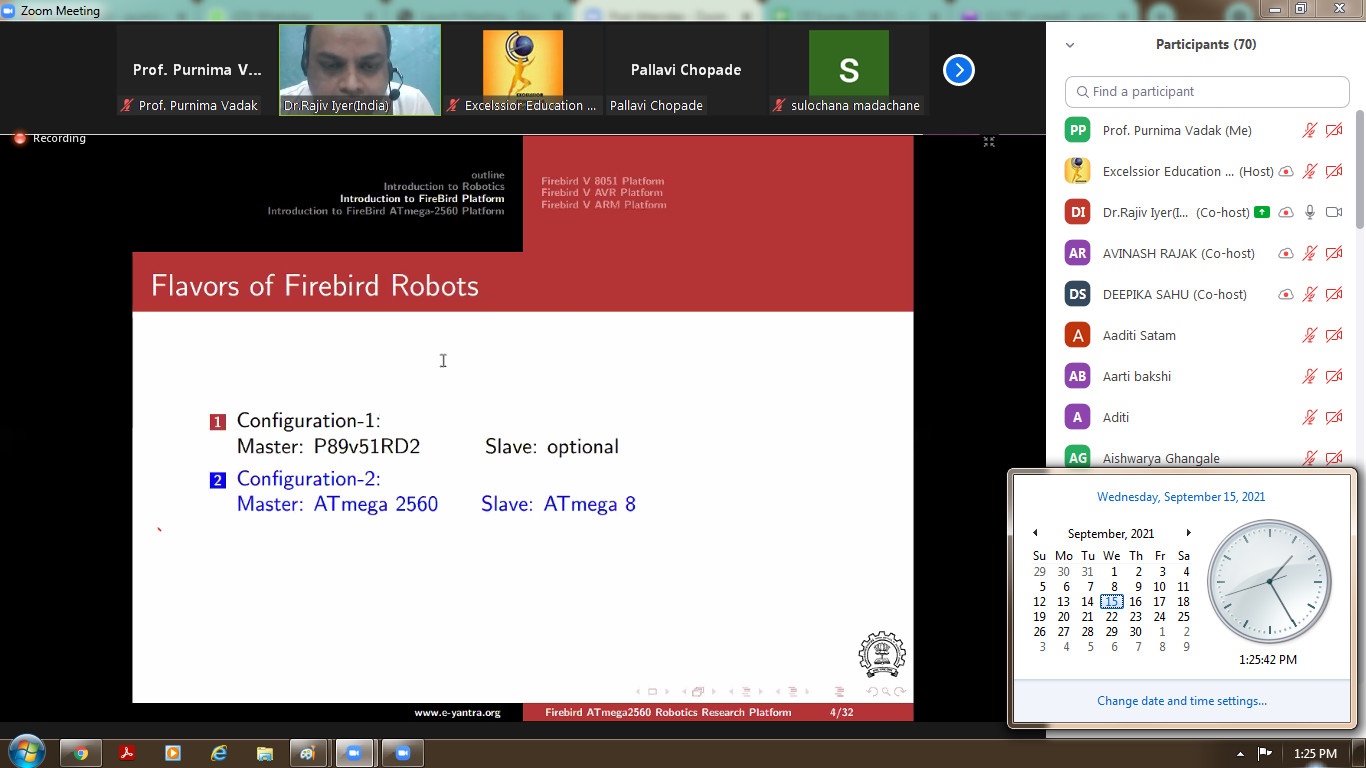Open Google Chrome from the taskbar

[81, 753]
